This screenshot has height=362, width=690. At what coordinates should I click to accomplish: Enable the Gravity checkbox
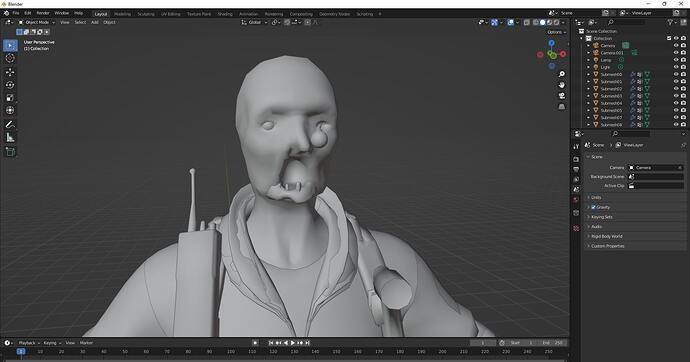coord(593,207)
